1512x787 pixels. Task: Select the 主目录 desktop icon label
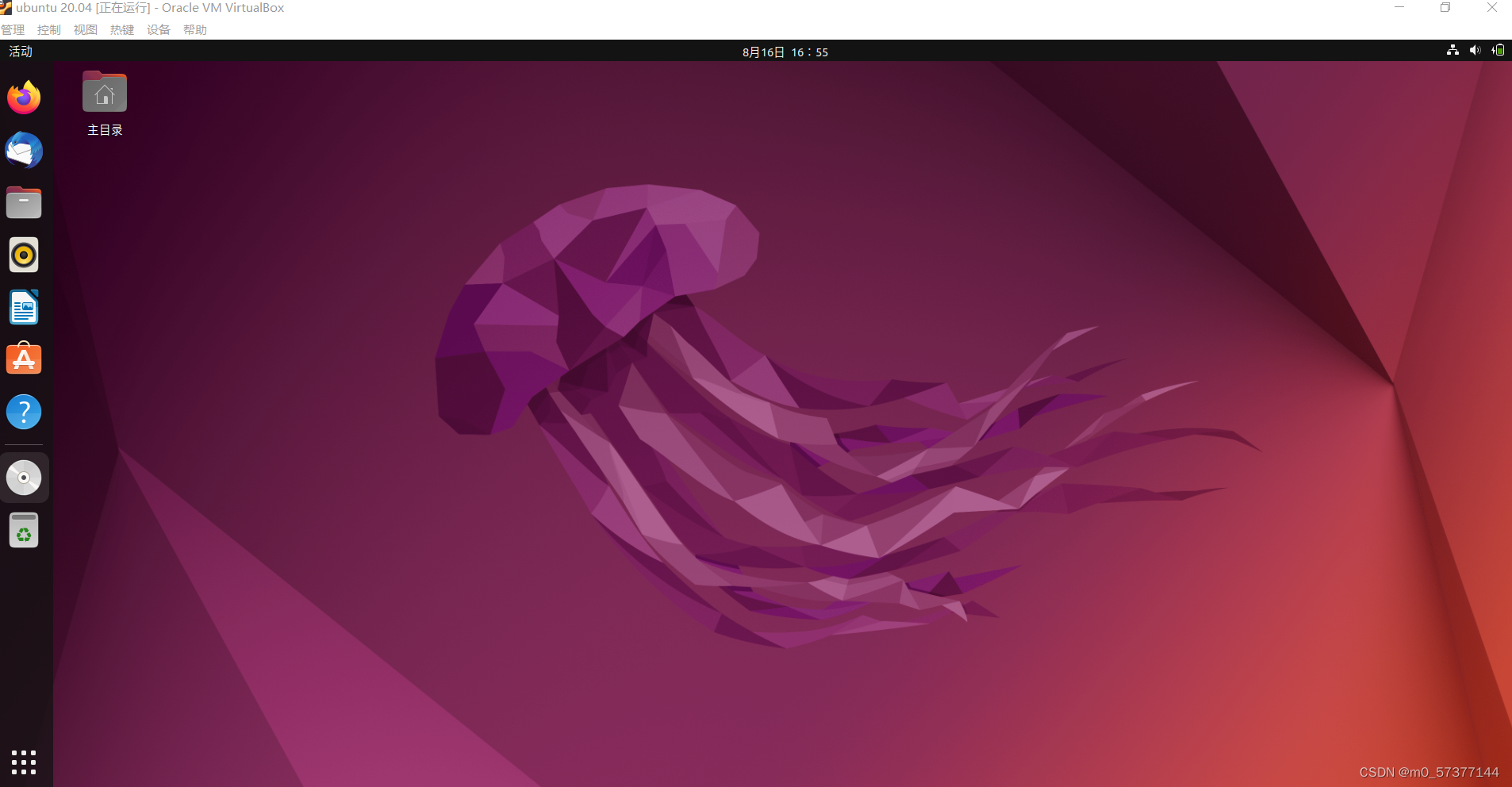coord(105,130)
